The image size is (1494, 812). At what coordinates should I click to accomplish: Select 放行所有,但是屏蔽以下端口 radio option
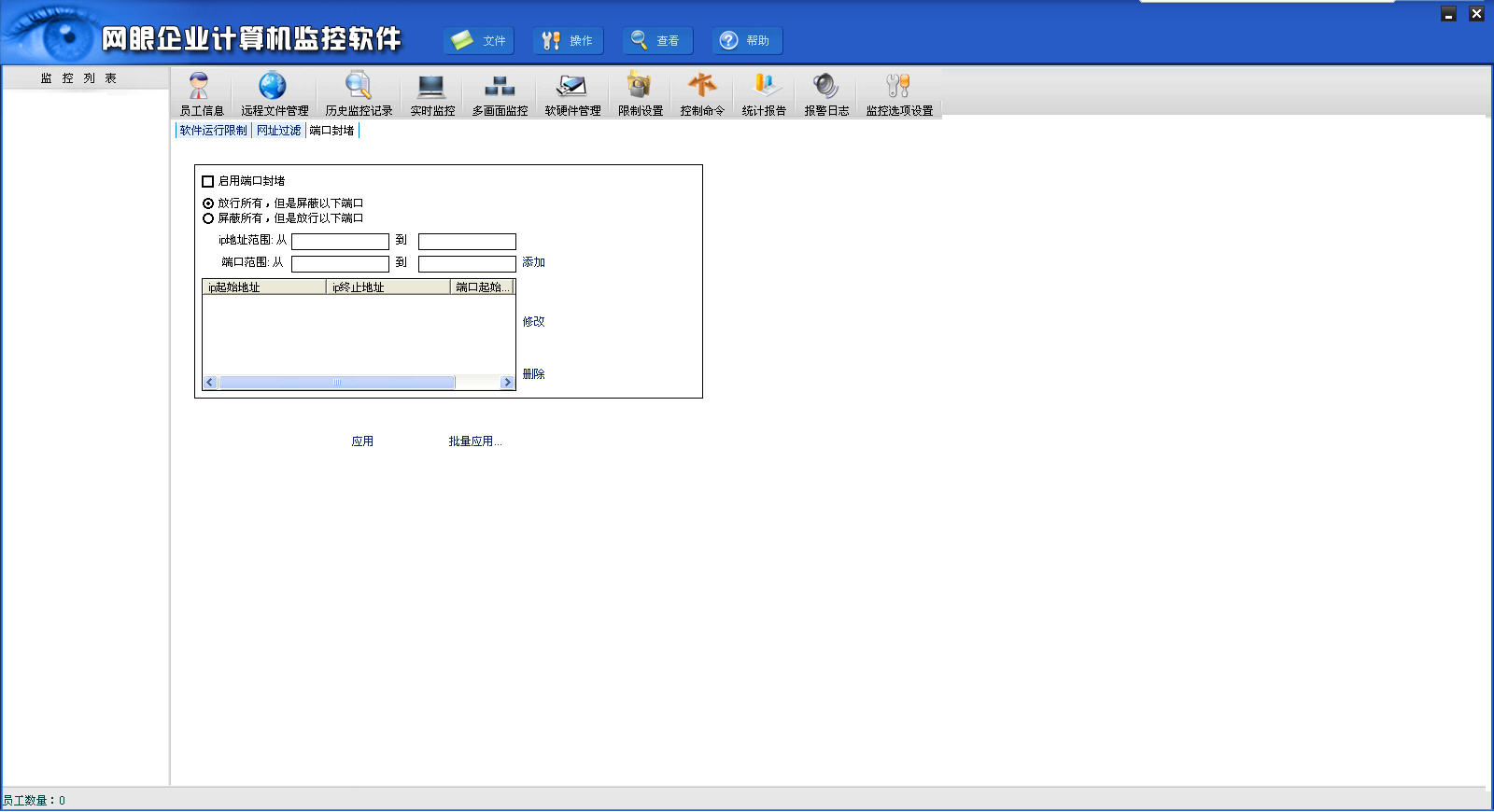click(x=208, y=203)
